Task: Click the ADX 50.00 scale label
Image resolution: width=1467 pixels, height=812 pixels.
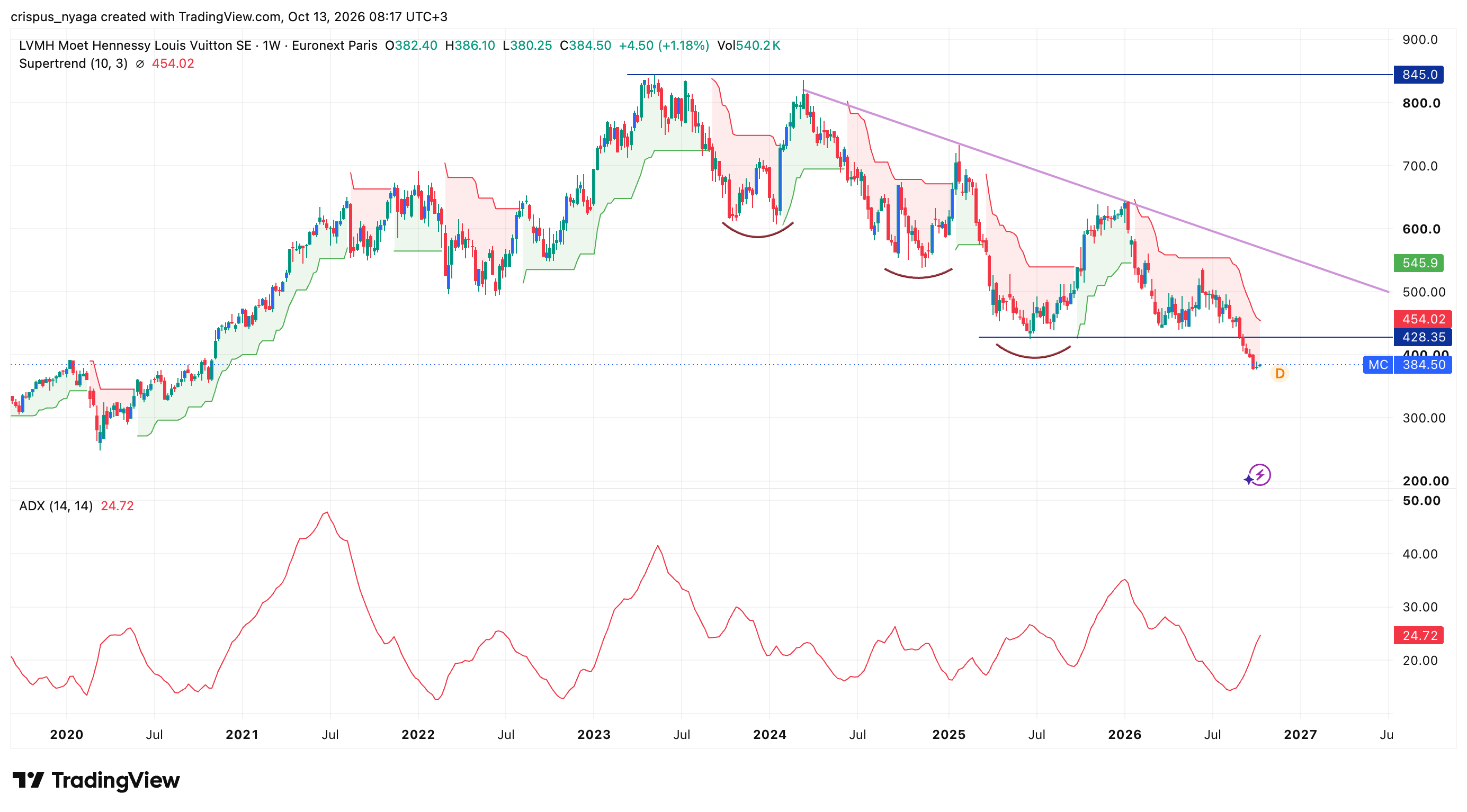Action: click(1421, 501)
